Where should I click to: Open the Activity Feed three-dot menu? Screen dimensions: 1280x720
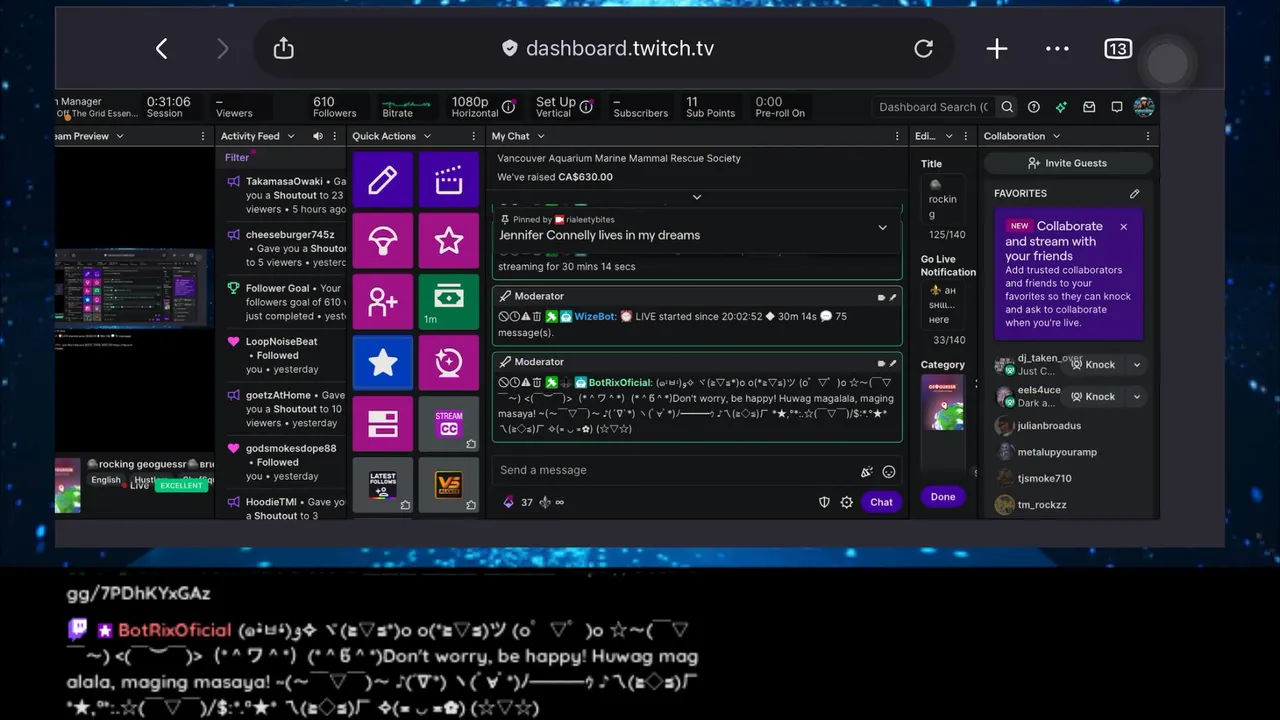(x=337, y=136)
